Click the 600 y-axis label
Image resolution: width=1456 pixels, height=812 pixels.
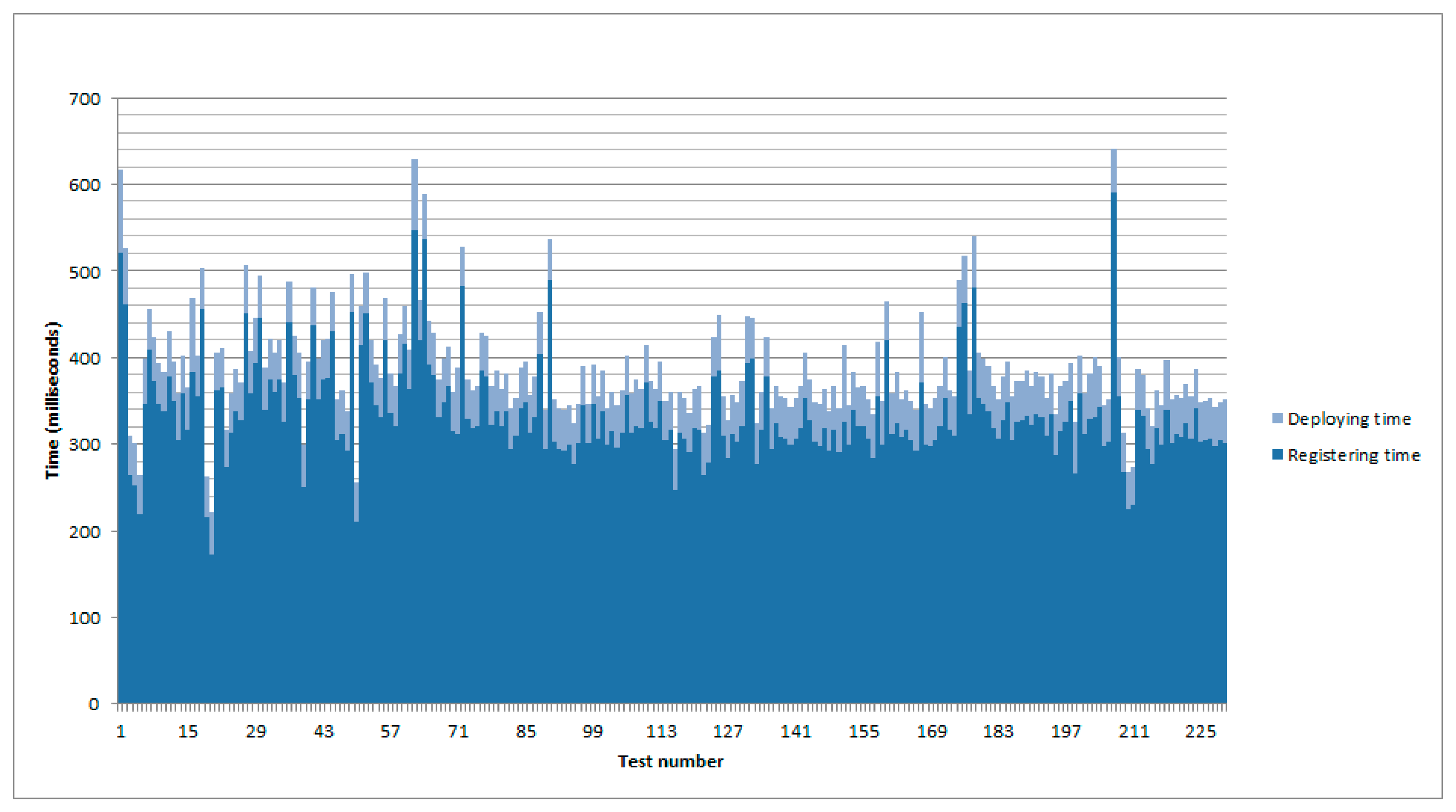pos(85,185)
